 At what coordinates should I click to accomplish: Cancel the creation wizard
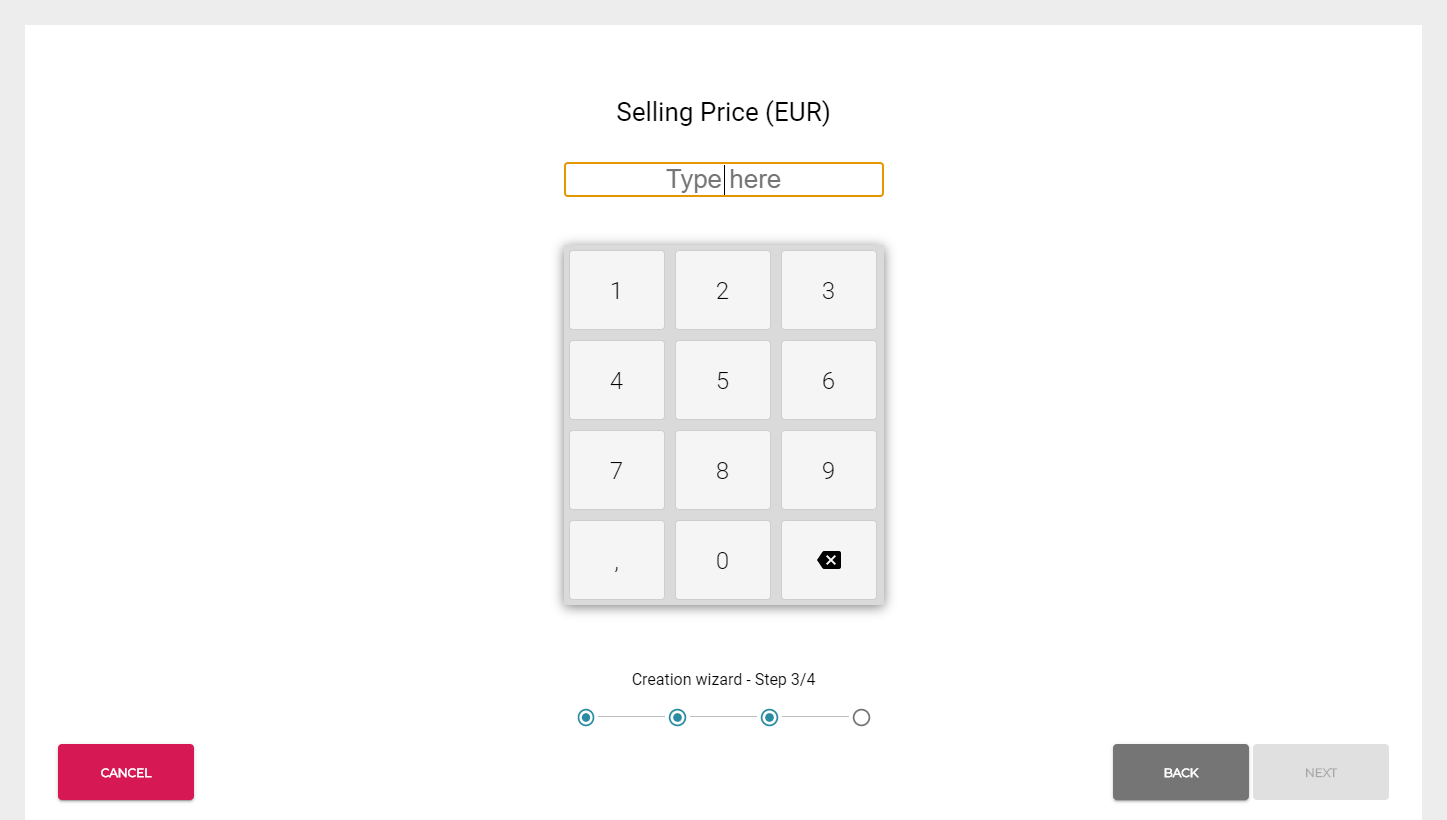point(125,772)
